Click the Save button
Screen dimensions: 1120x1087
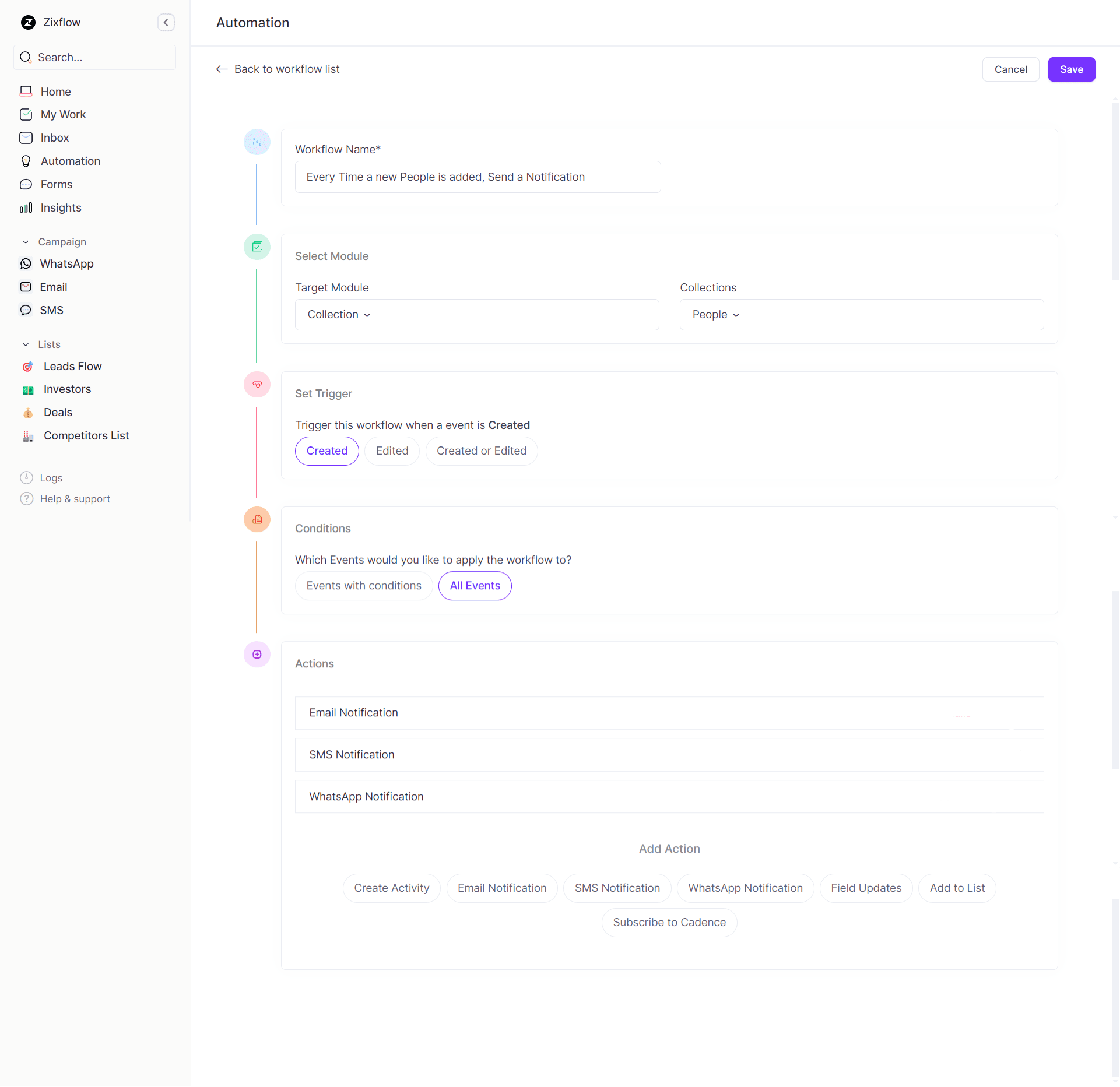coord(1071,69)
